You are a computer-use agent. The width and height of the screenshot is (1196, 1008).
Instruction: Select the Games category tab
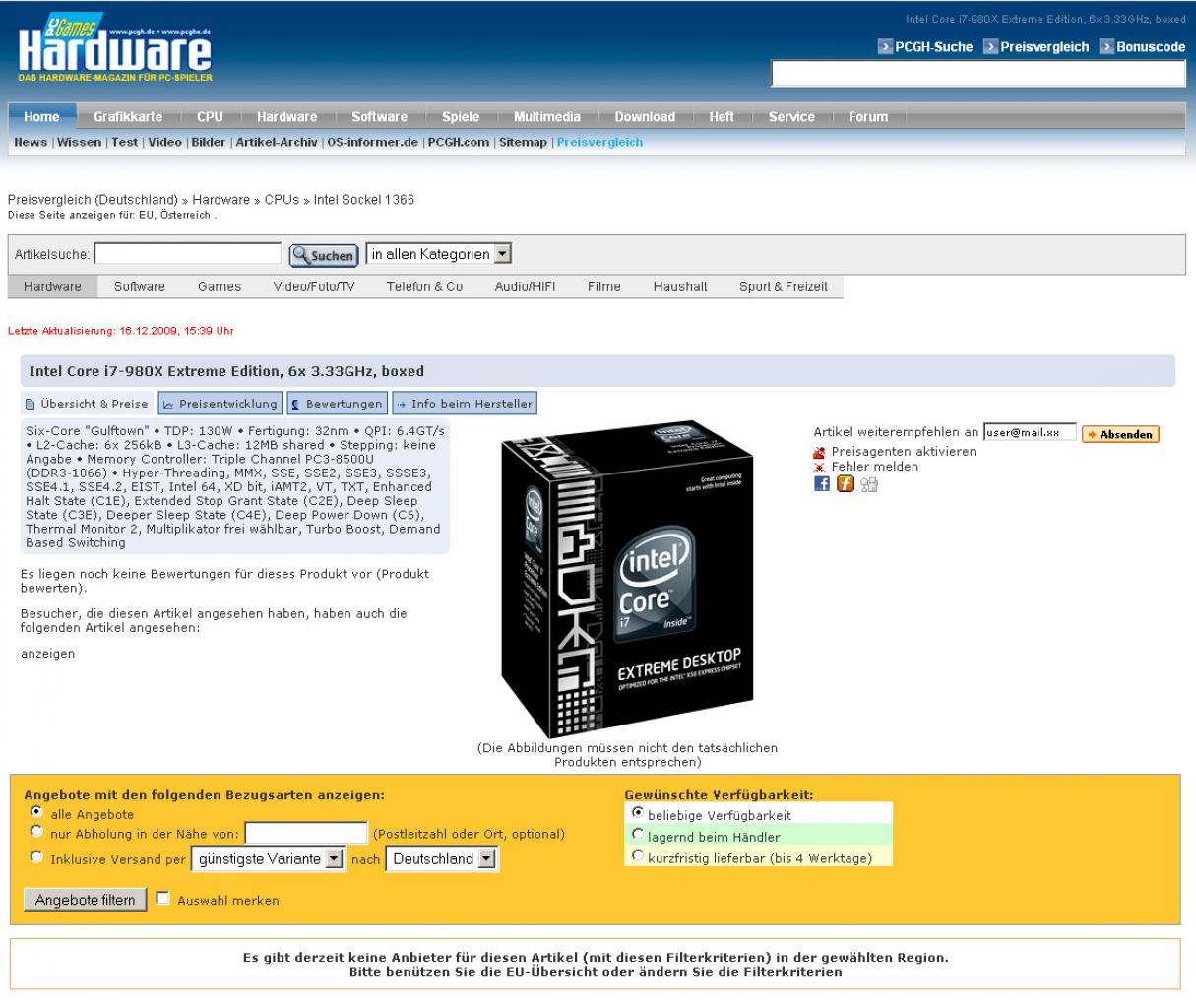[219, 286]
